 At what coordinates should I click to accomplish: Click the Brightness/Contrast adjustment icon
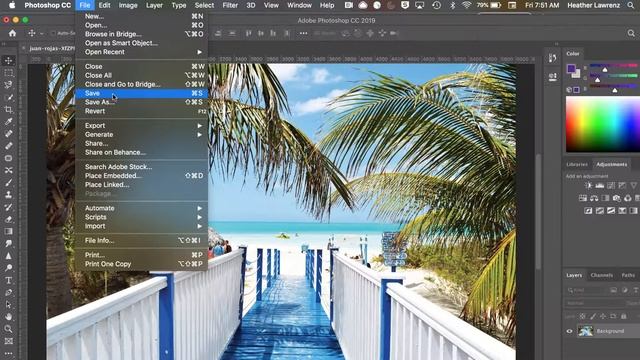[588, 185]
